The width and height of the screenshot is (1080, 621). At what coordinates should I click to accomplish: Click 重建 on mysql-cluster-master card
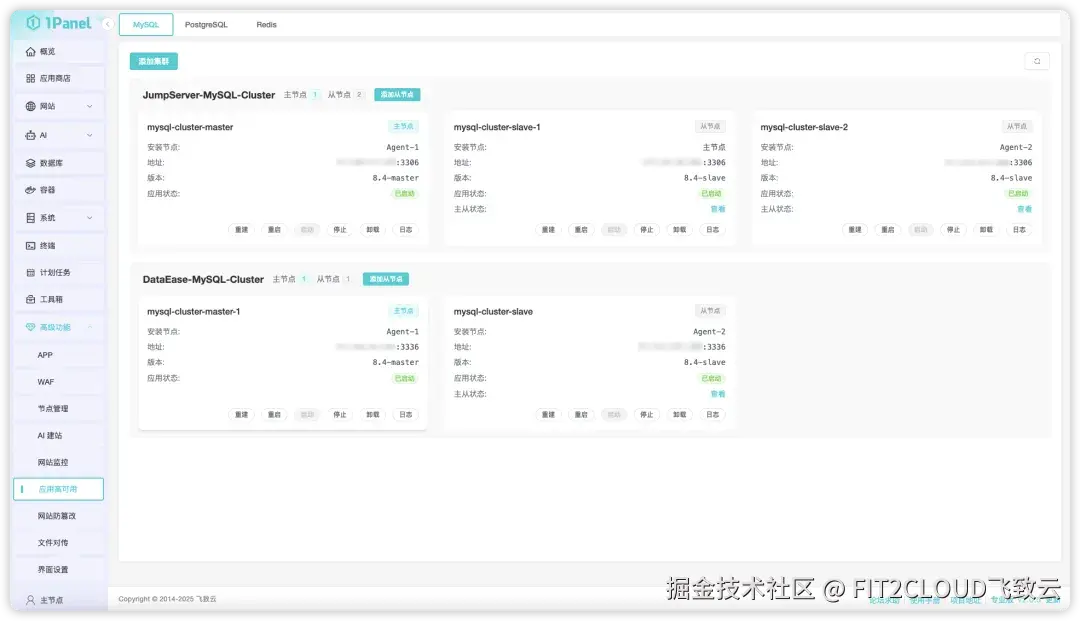(241, 230)
